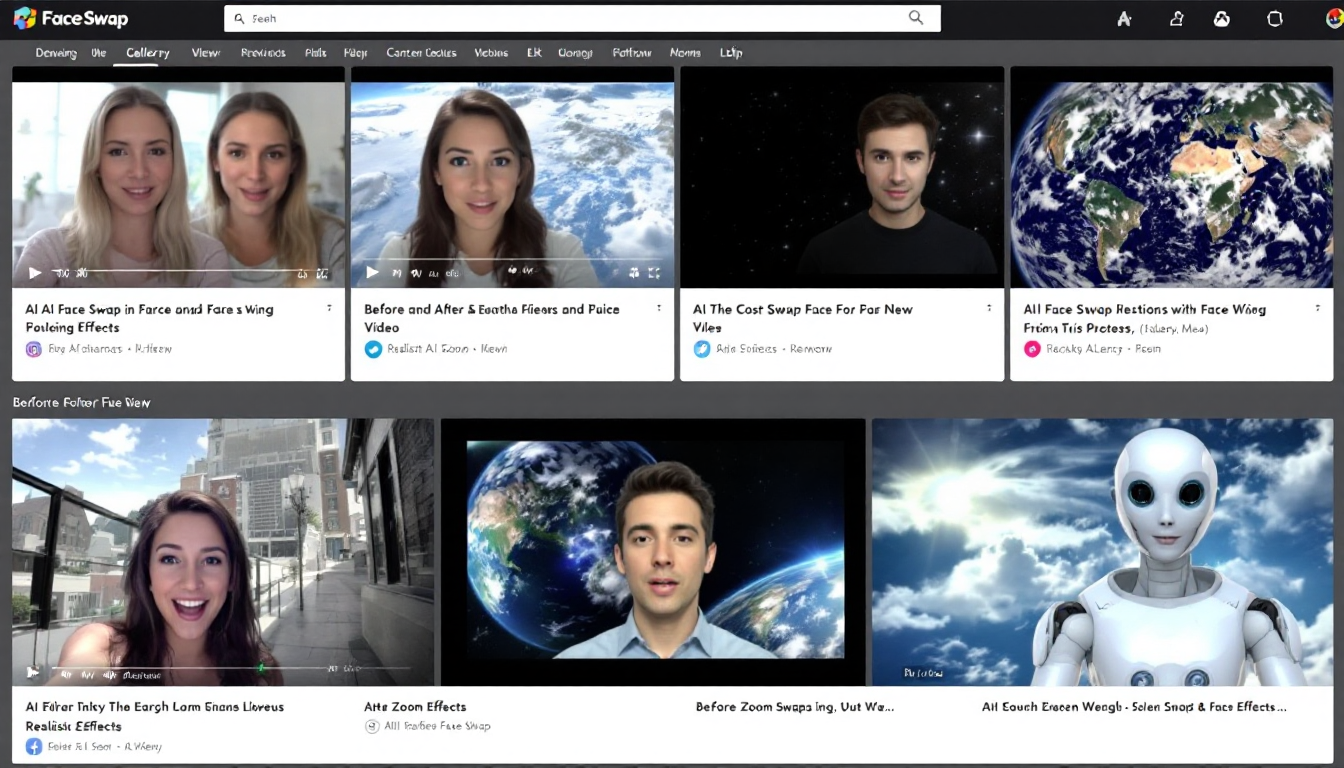
Task: Click the blue channel avatar under Before and After video
Action: [373, 349]
